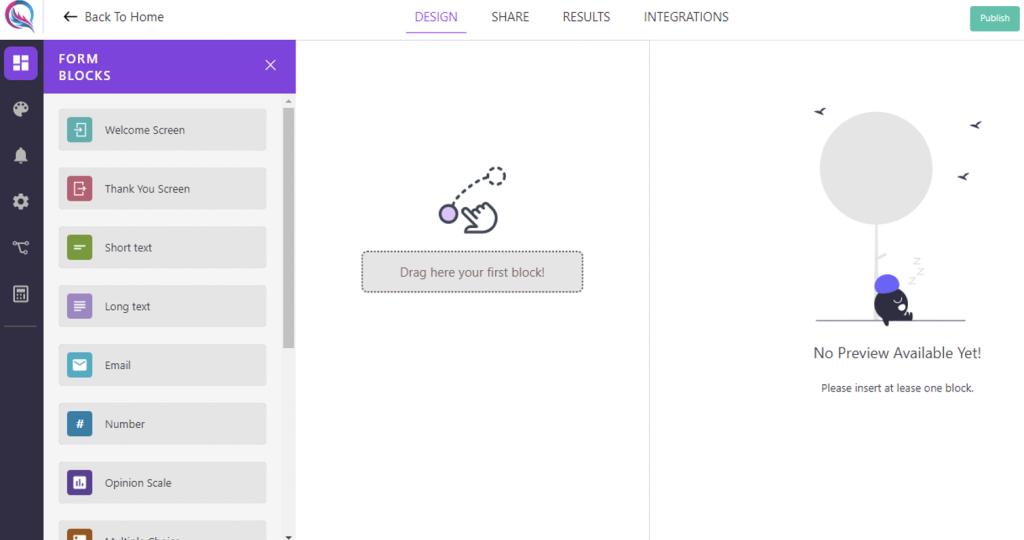Click the Opinion Scale block icon
The height and width of the screenshot is (540, 1024).
(x=80, y=483)
